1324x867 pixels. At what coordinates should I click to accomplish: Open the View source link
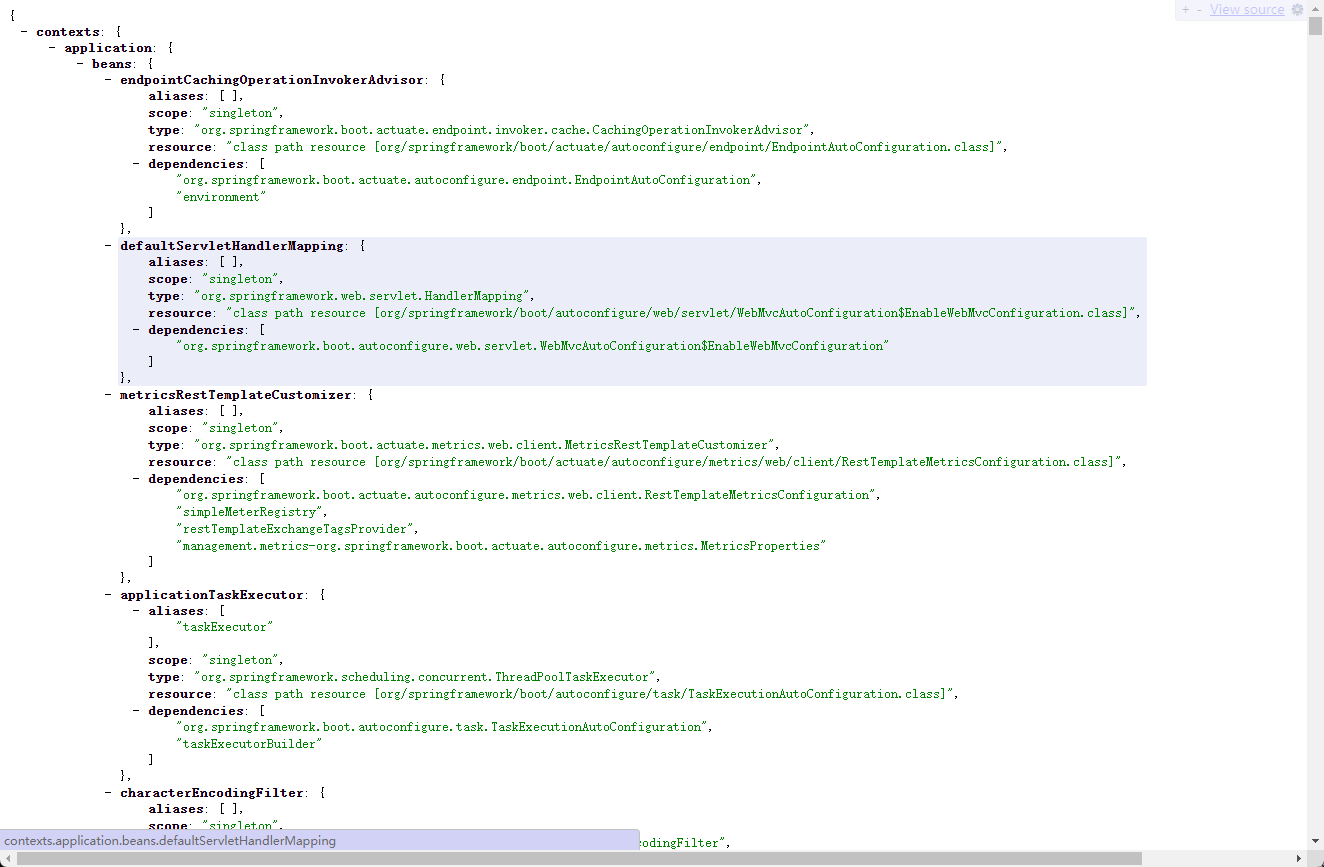[x=1247, y=10]
